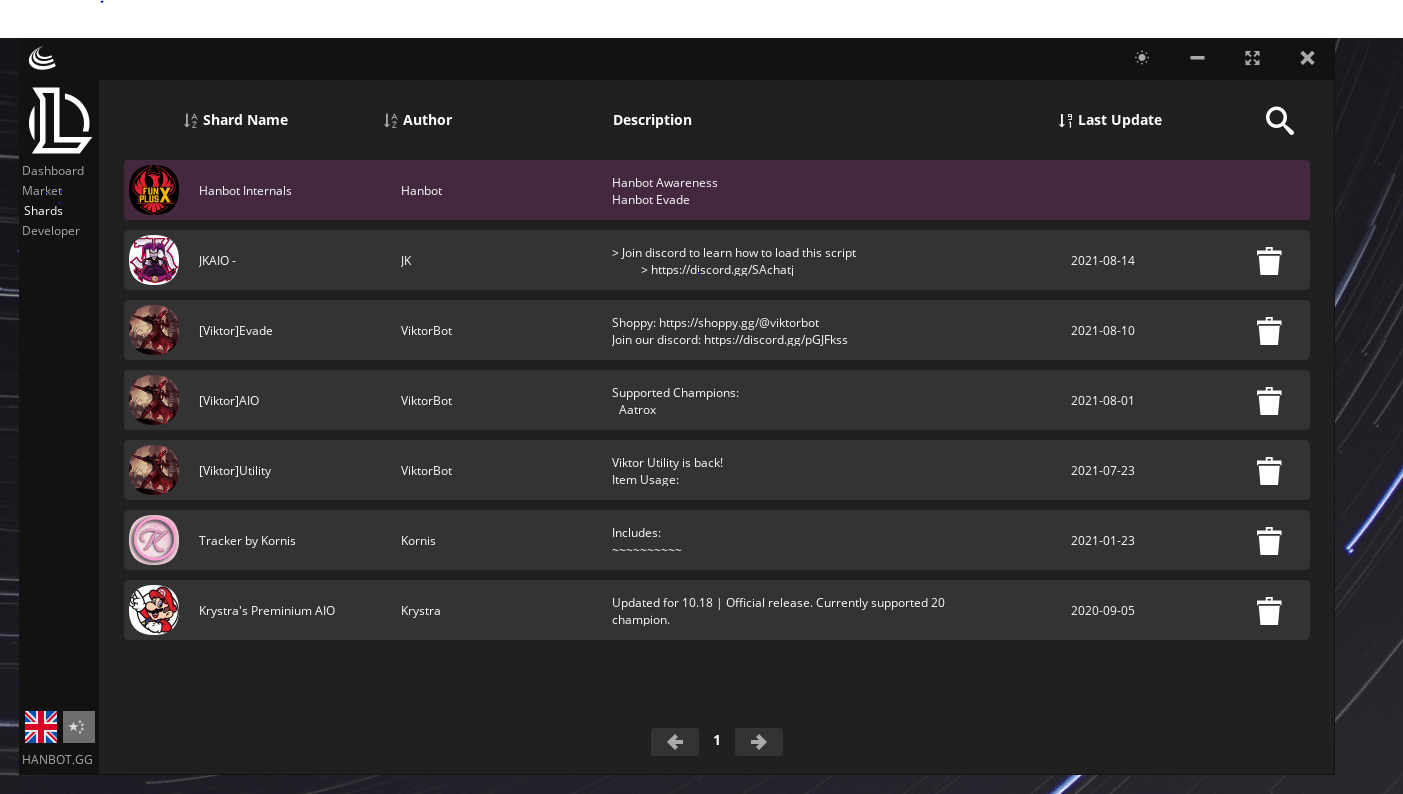Image resolution: width=1403 pixels, height=794 pixels.
Task: Click the author name Kornis
Action: tap(418, 541)
